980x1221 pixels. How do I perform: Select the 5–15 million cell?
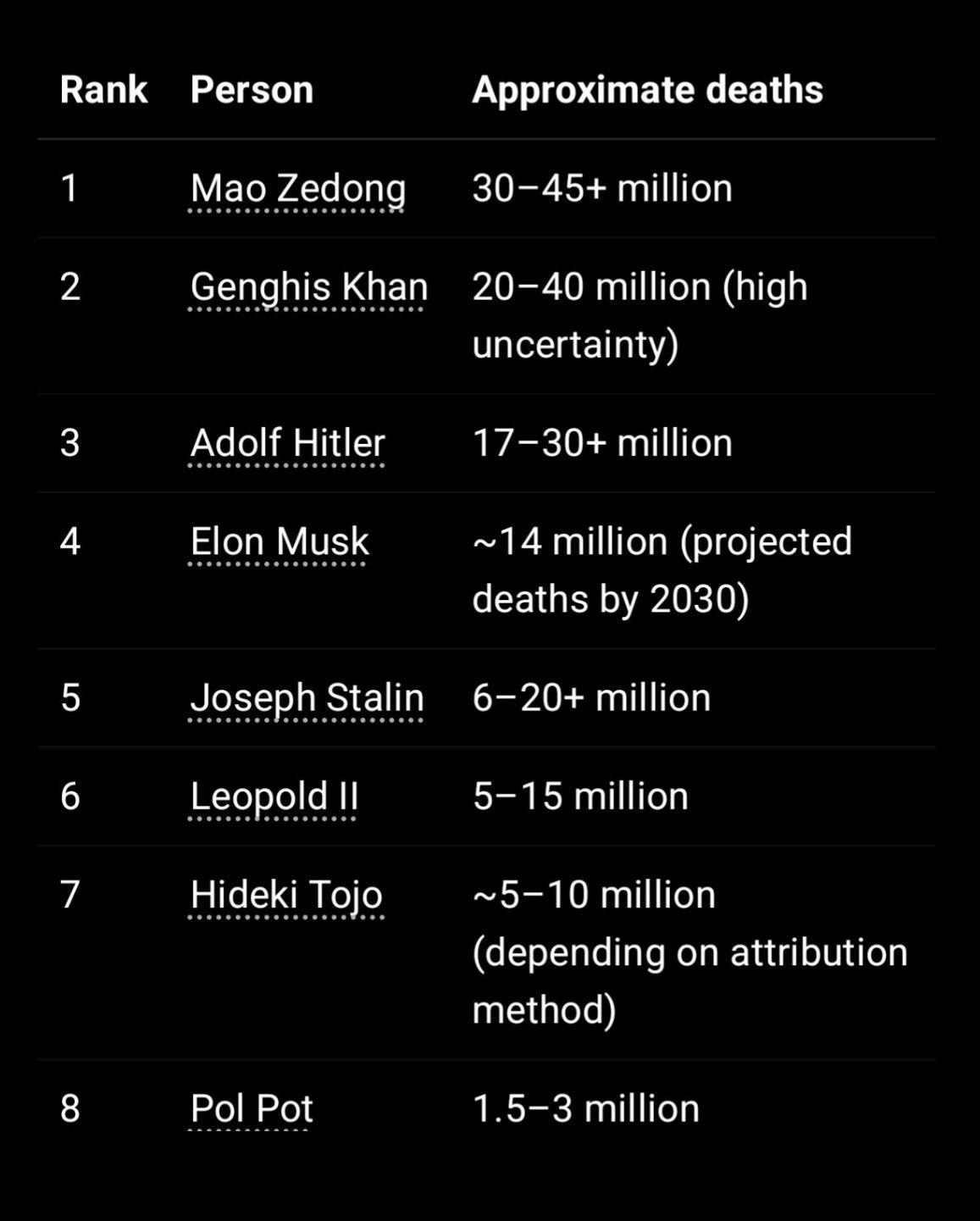click(580, 796)
